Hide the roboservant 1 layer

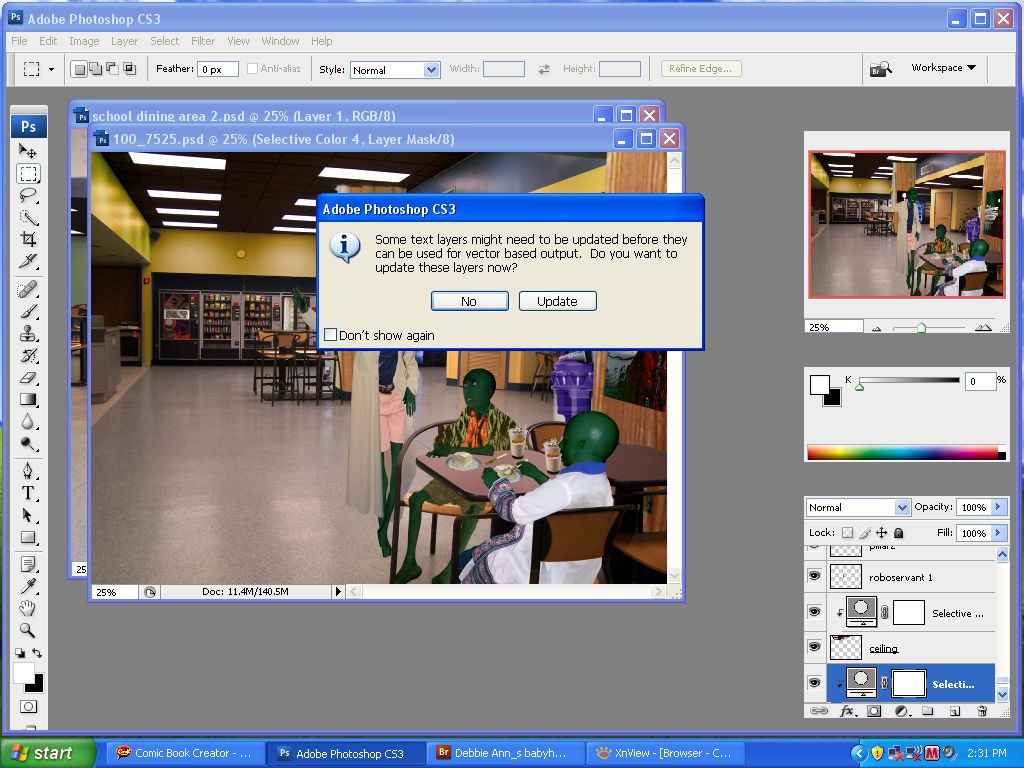coord(814,577)
